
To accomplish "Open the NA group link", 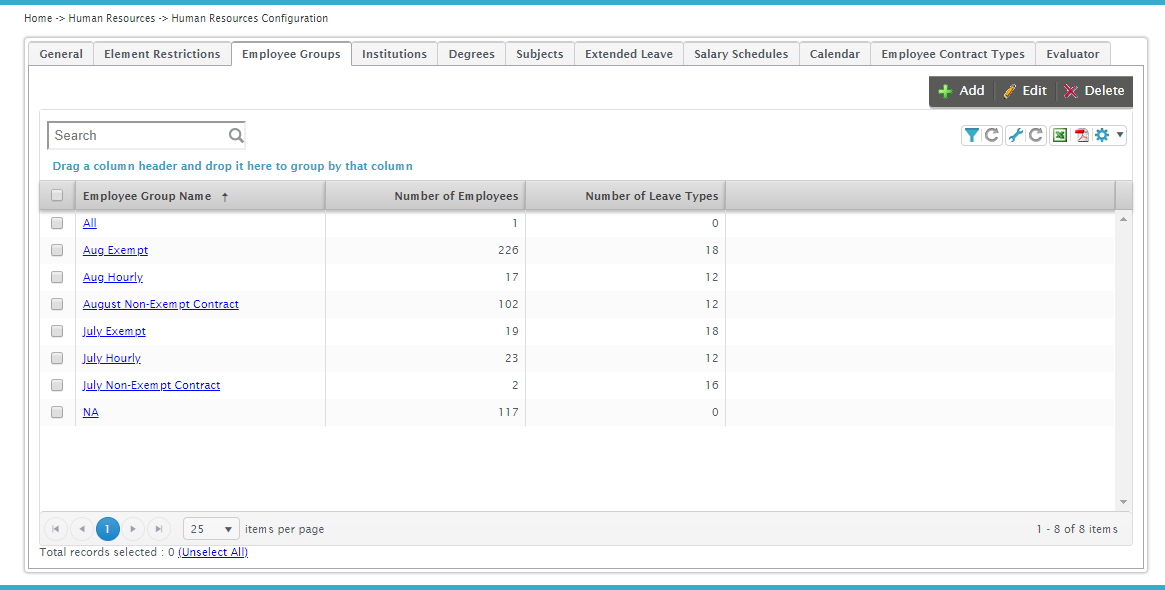I will tap(91, 412).
